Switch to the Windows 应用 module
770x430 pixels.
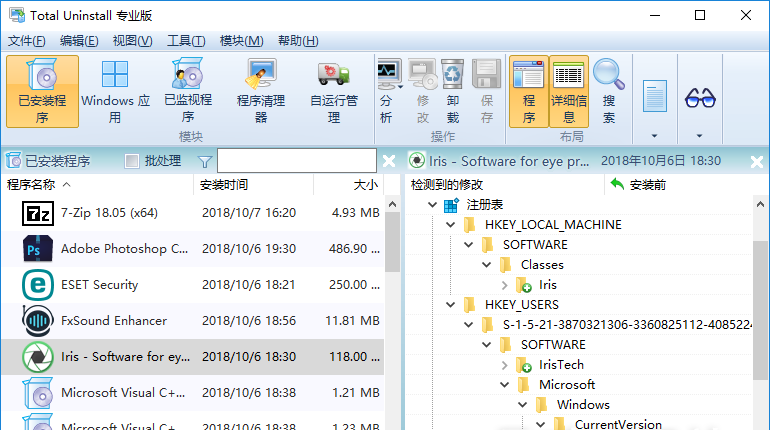(x=115, y=91)
